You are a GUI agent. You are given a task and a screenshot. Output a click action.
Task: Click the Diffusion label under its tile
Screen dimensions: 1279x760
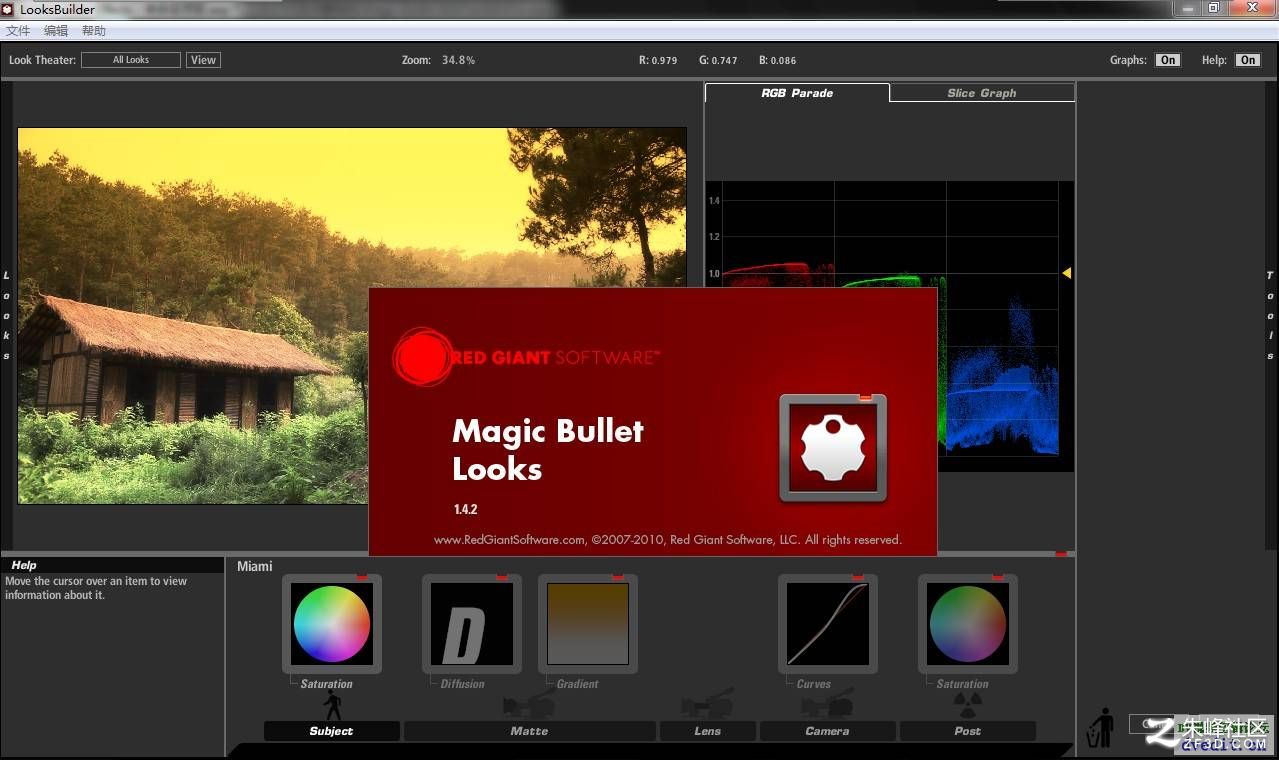coord(463,684)
